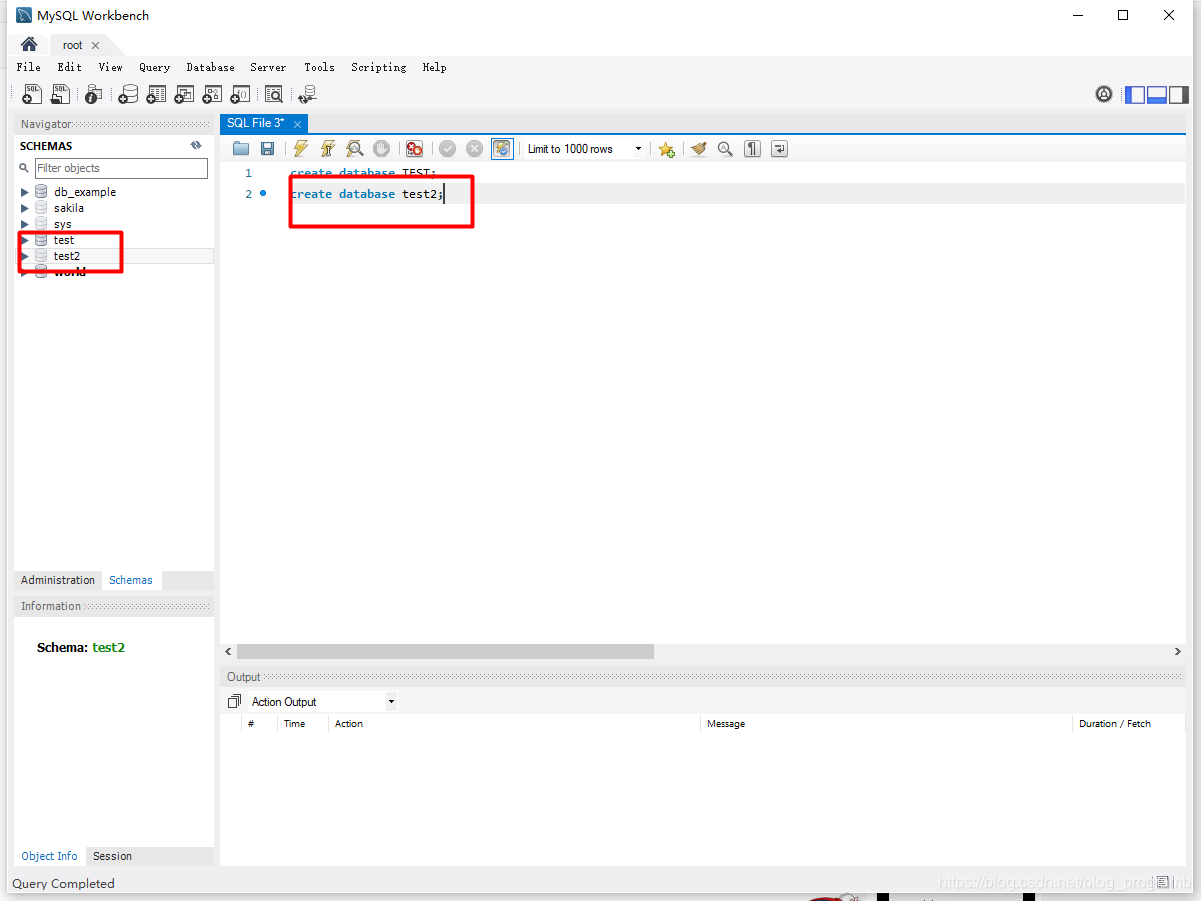1201x901 pixels.
Task: Execute the whole script lightning icon
Action: pos(300,149)
